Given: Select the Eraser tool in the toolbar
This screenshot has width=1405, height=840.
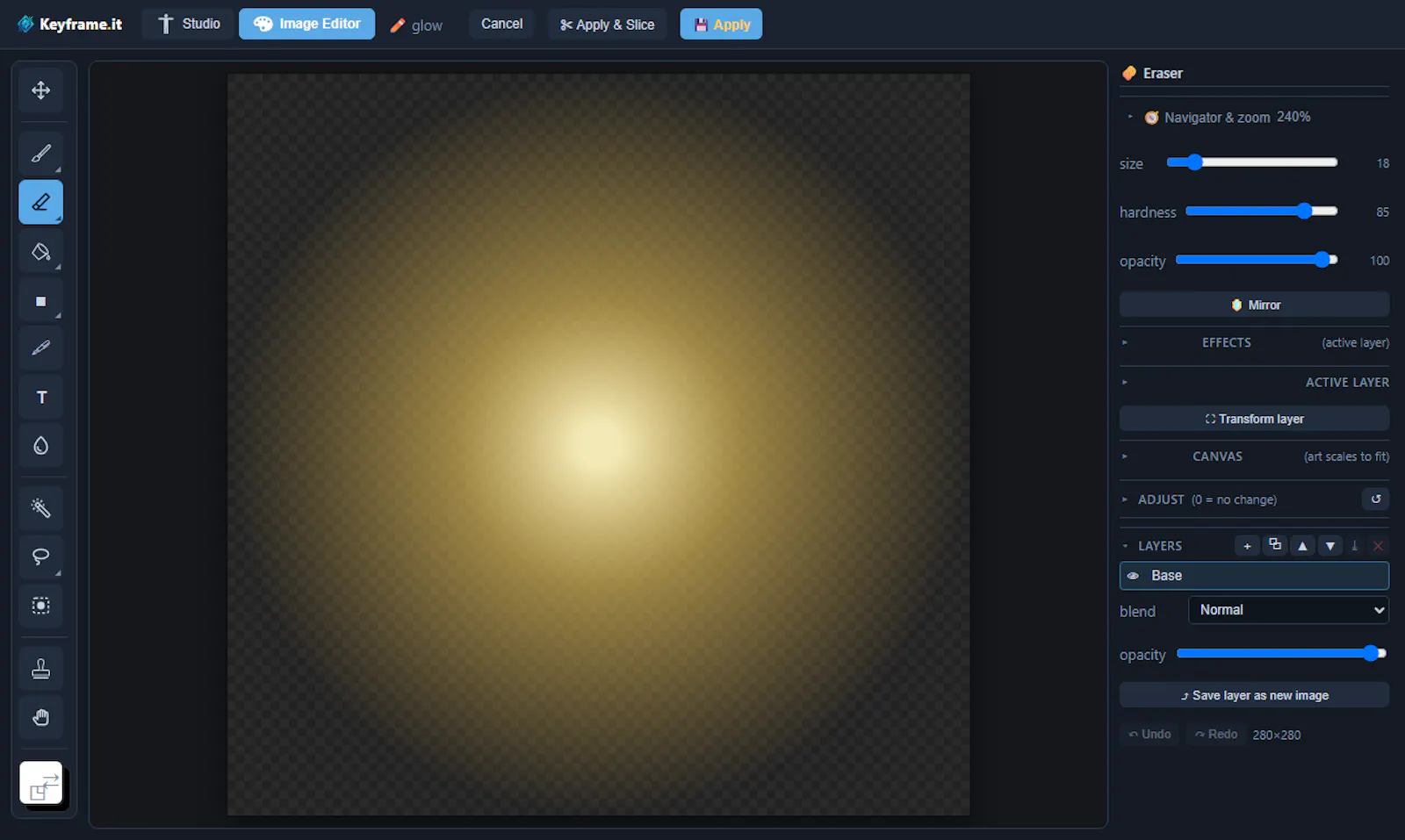Looking at the screenshot, I should pyautogui.click(x=40, y=203).
